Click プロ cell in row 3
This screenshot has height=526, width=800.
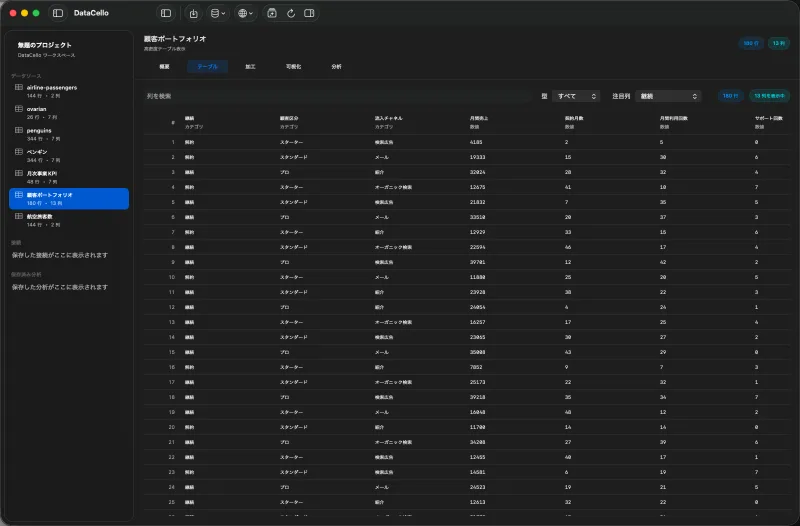pyautogui.click(x=284, y=172)
